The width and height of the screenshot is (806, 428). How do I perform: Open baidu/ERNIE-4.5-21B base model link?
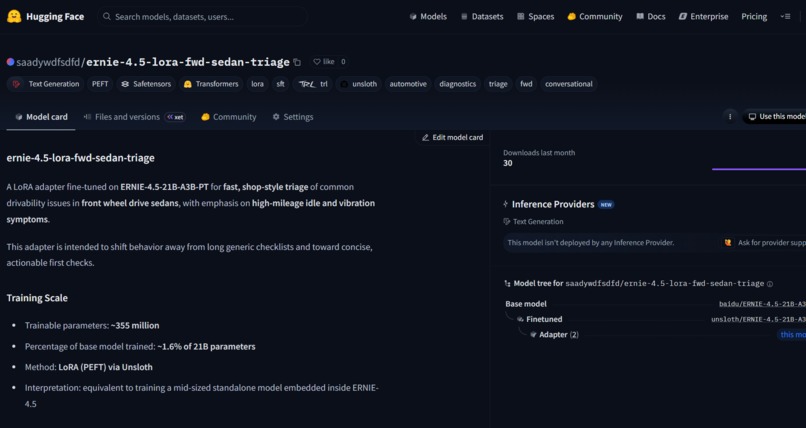(x=762, y=304)
